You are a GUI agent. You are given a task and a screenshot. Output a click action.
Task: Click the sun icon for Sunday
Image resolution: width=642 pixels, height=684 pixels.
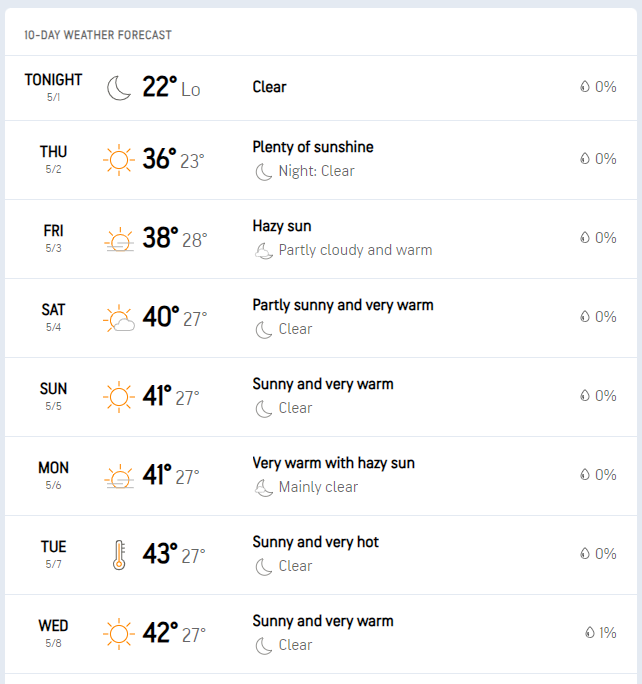point(119,397)
